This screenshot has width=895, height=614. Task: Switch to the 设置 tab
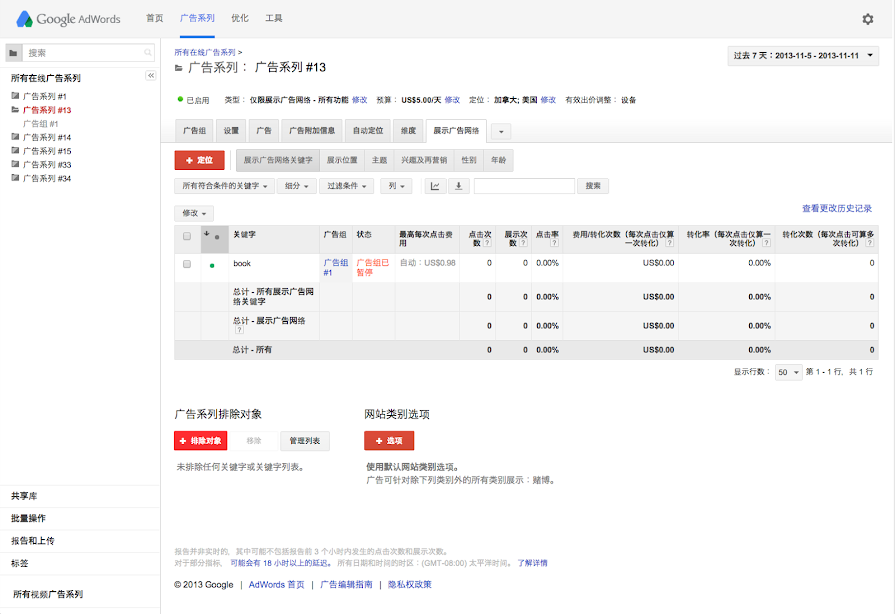(x=231, y=131)
